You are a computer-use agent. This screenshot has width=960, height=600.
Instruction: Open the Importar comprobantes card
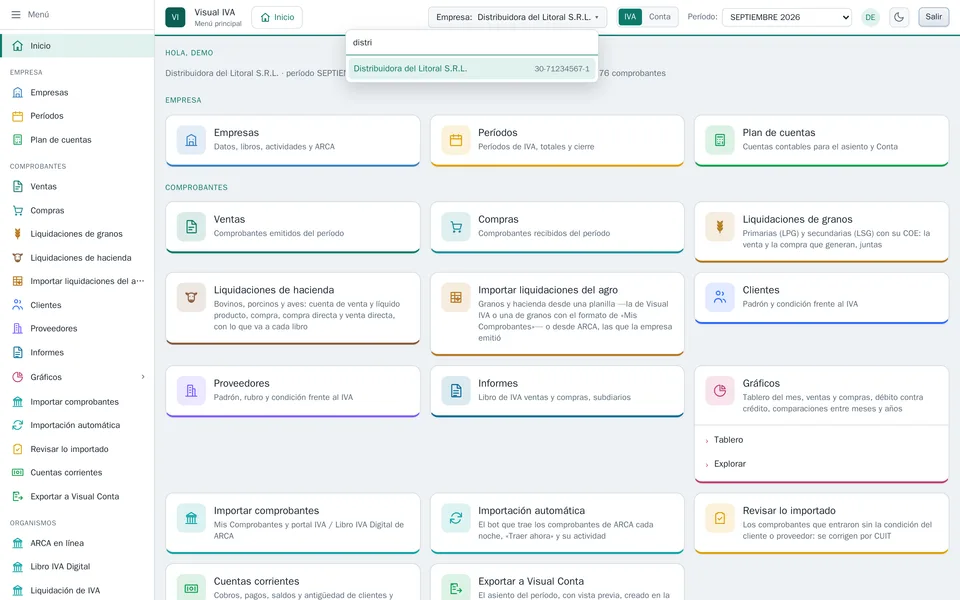293,523
